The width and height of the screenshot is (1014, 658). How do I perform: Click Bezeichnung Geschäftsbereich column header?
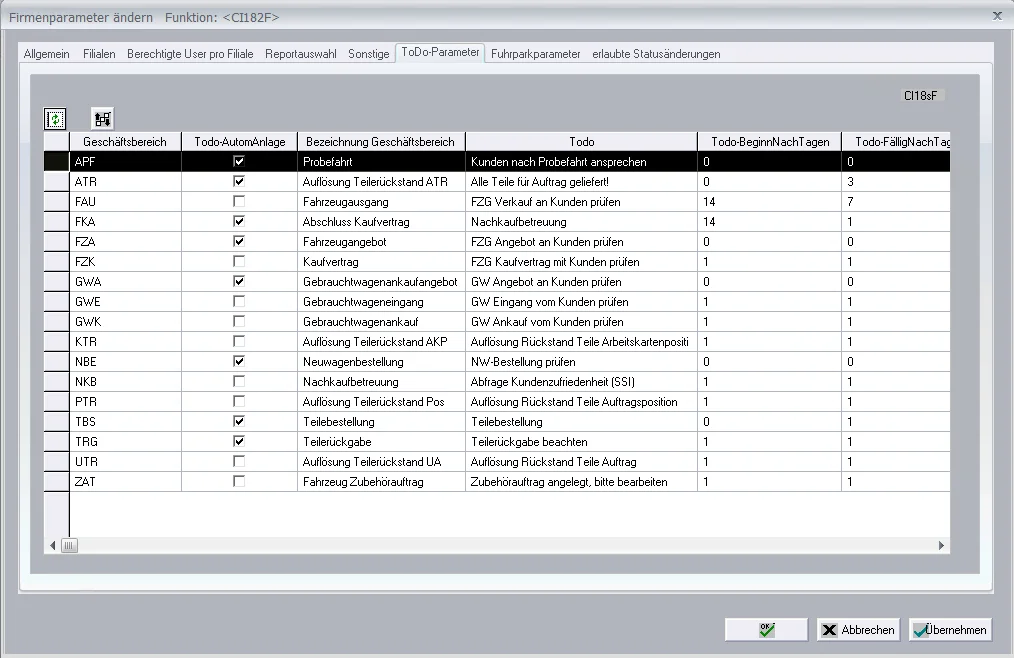click(381, 142)
